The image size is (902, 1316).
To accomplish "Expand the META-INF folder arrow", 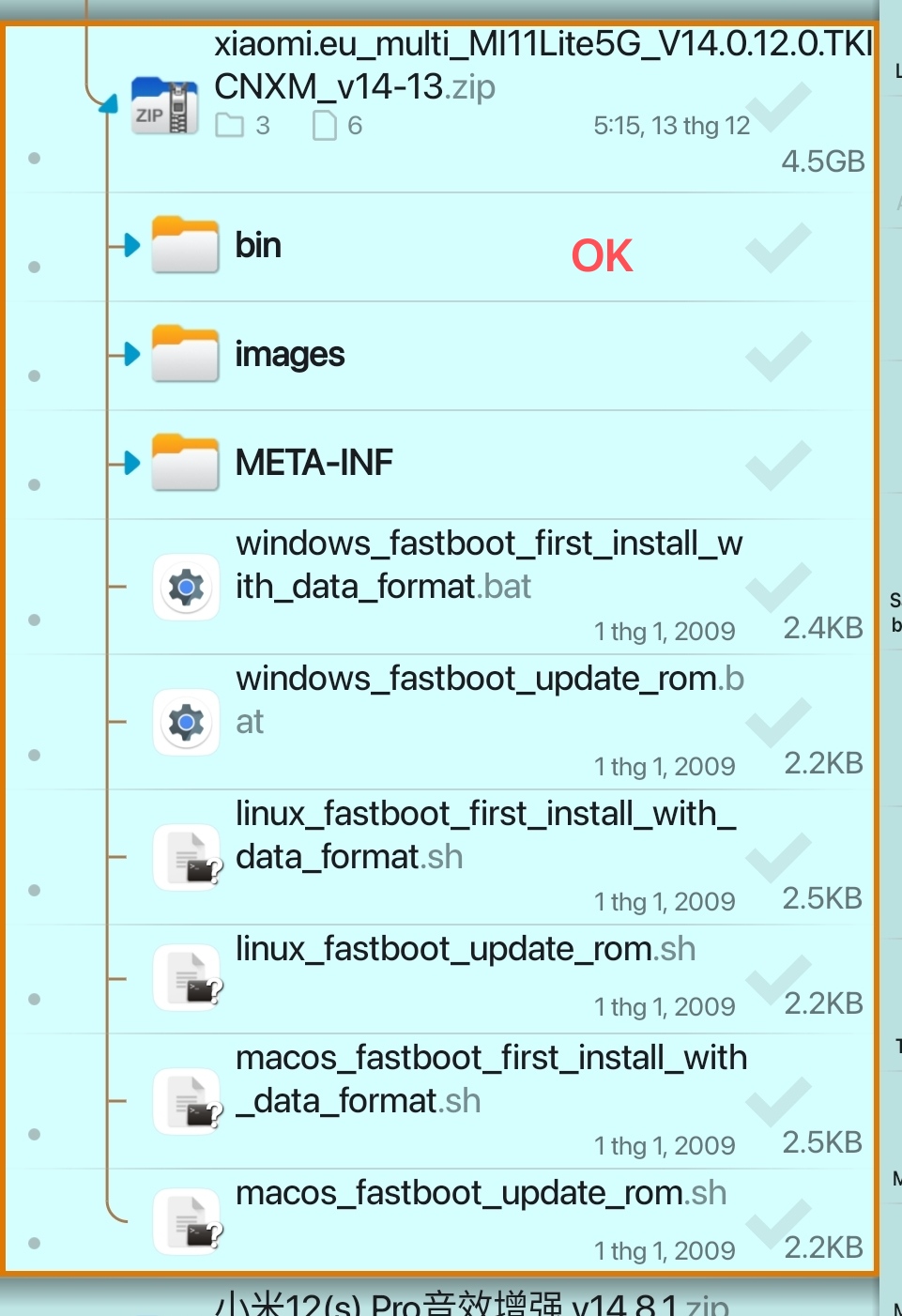I will point(131,463).
